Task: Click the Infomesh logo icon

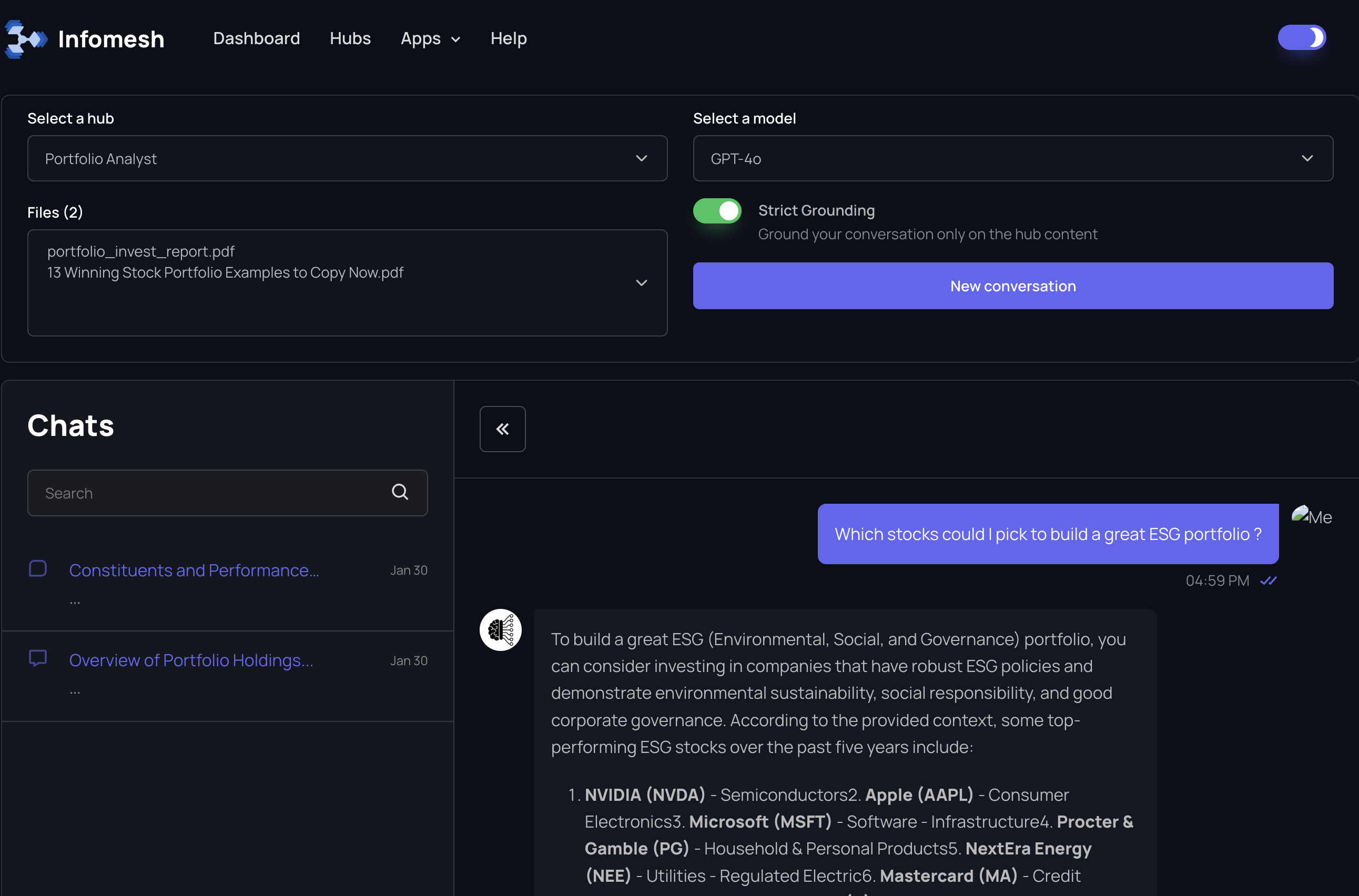Action: click(25, 38)
